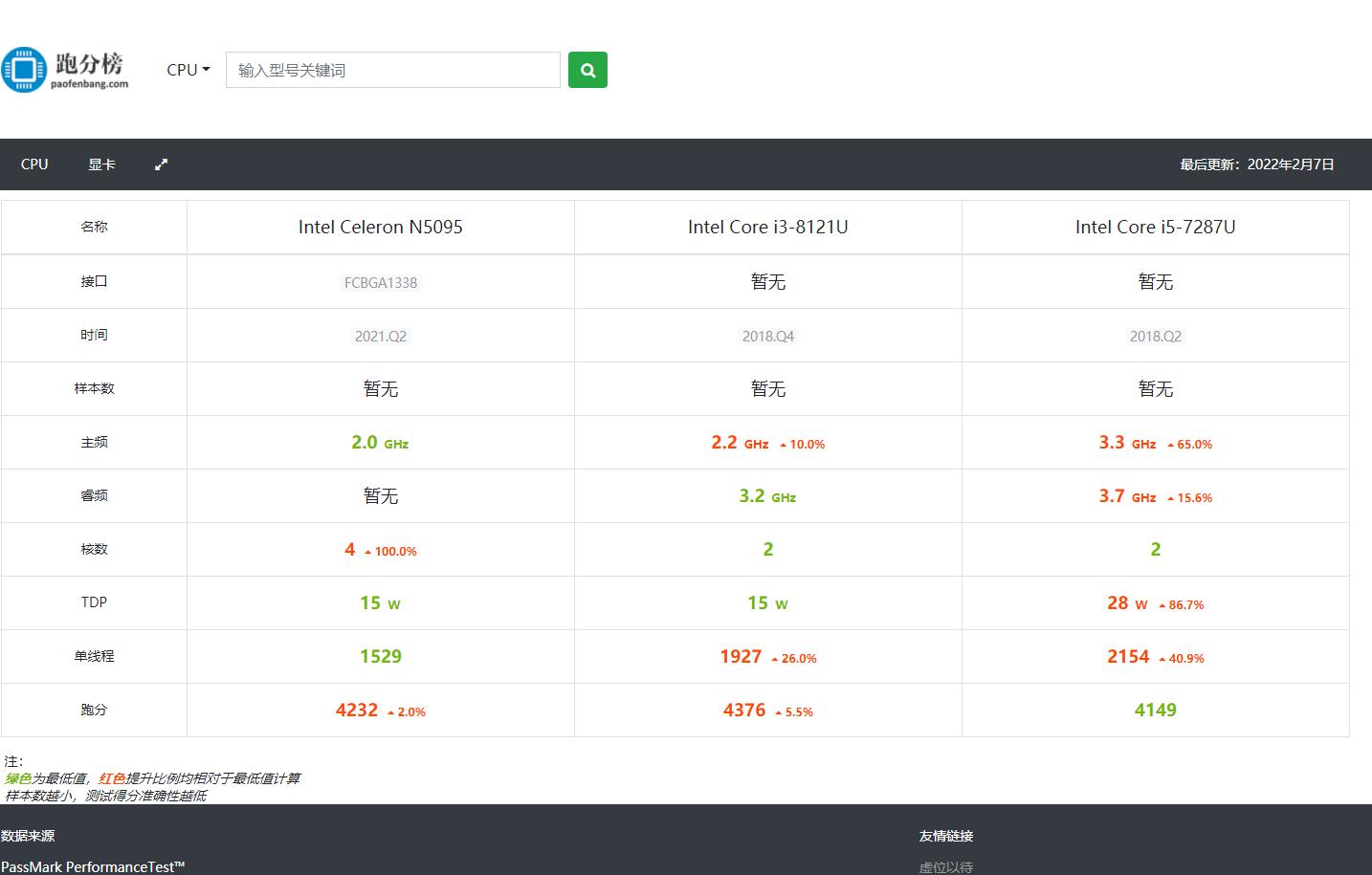Screen dimensions: 1372x875
Task: Select the 4149 score for i5-7287U
Action: (1155, 711)
